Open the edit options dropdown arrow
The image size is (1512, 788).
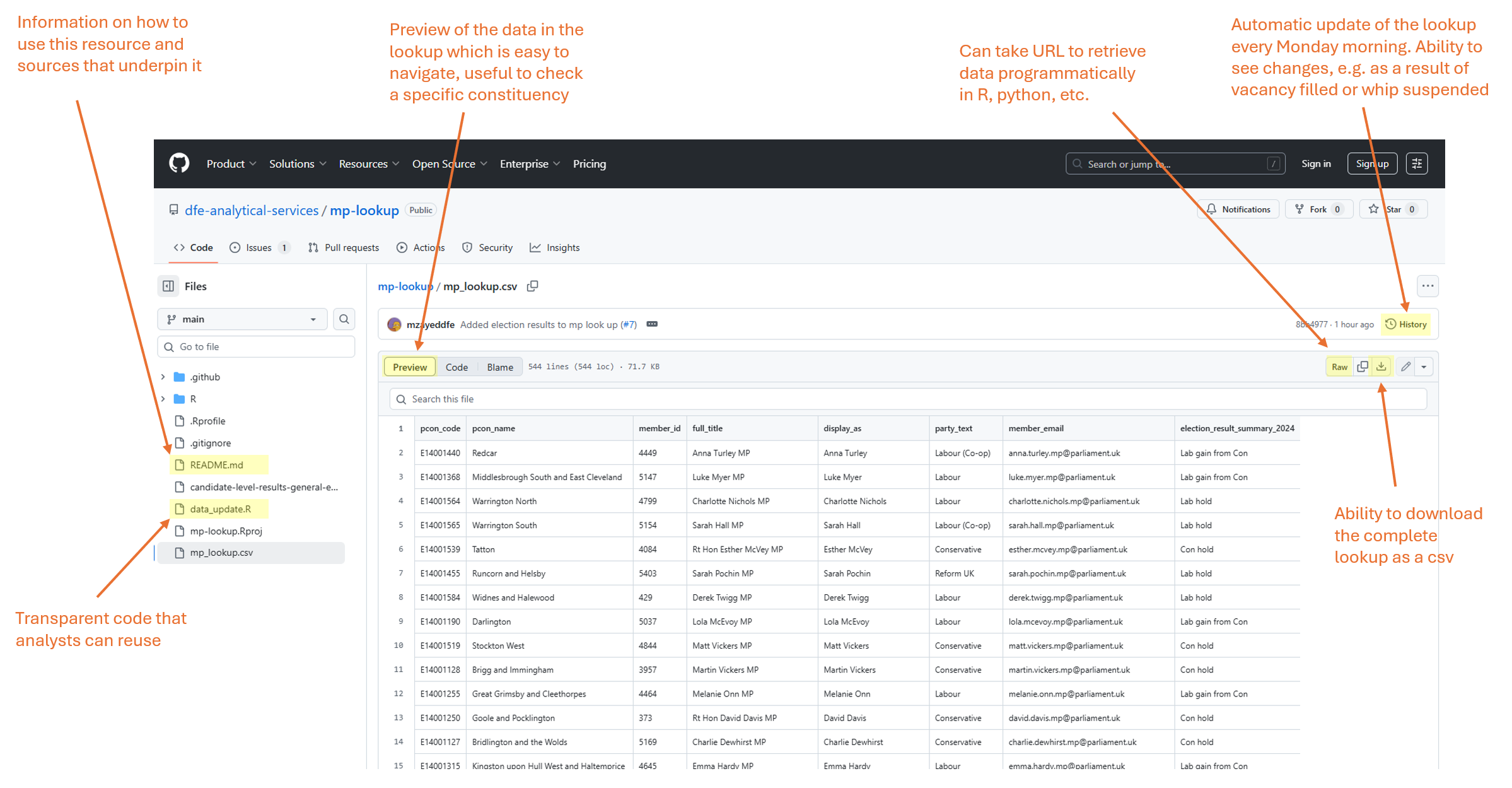1424,367
